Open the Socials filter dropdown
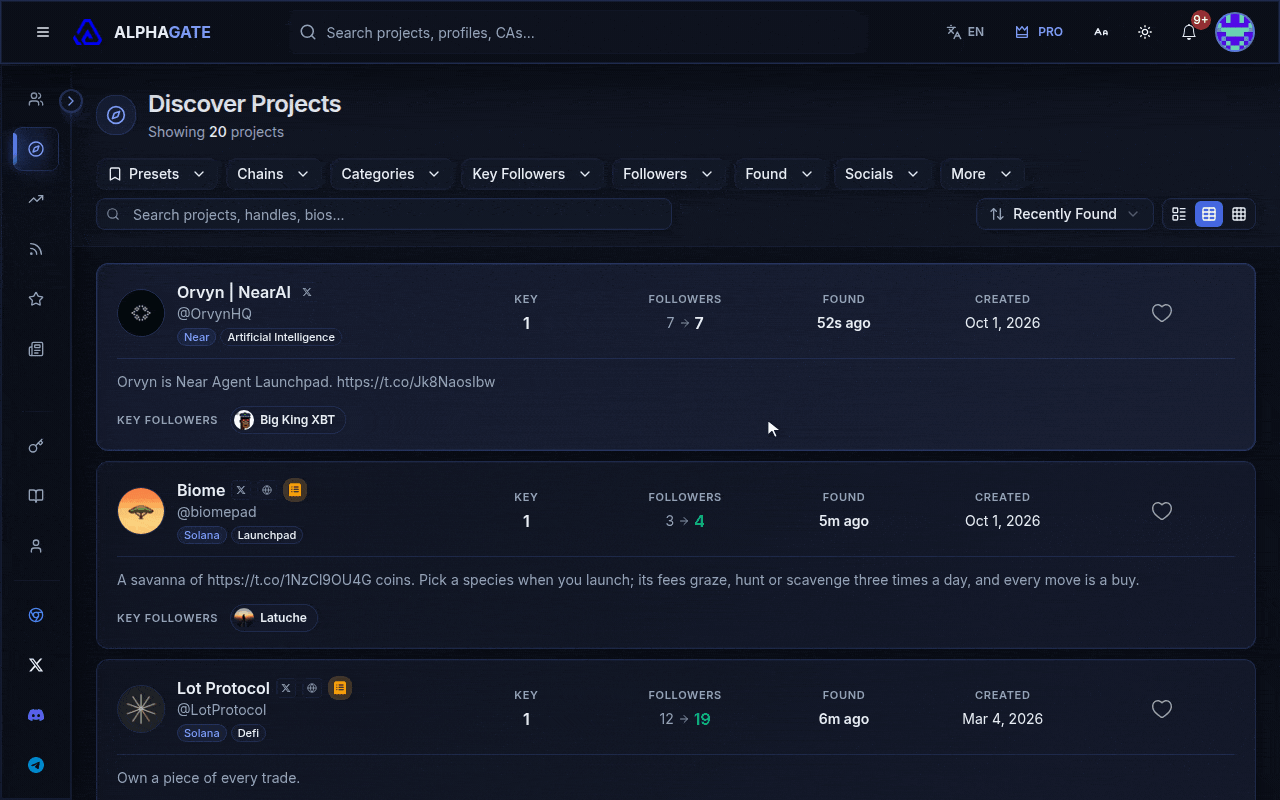Viewport: 1280px width, 800px height. pos(881,174)
